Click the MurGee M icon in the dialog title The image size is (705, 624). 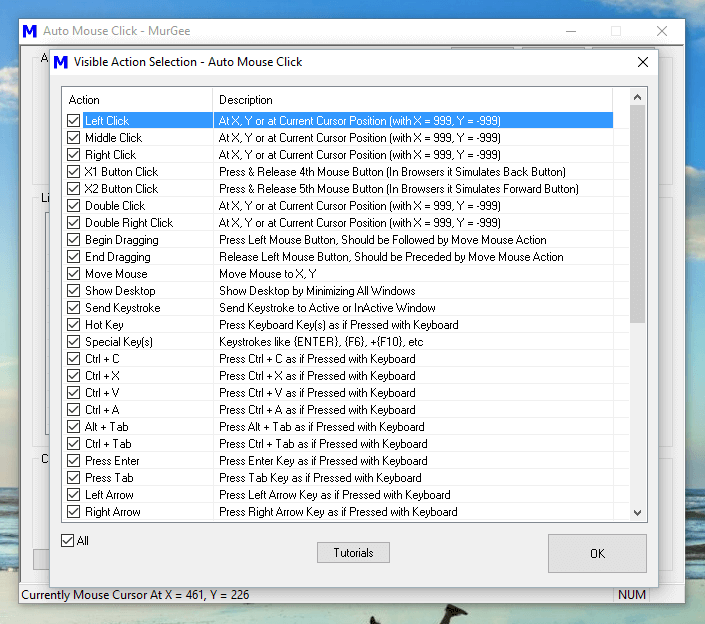(61, 62)
